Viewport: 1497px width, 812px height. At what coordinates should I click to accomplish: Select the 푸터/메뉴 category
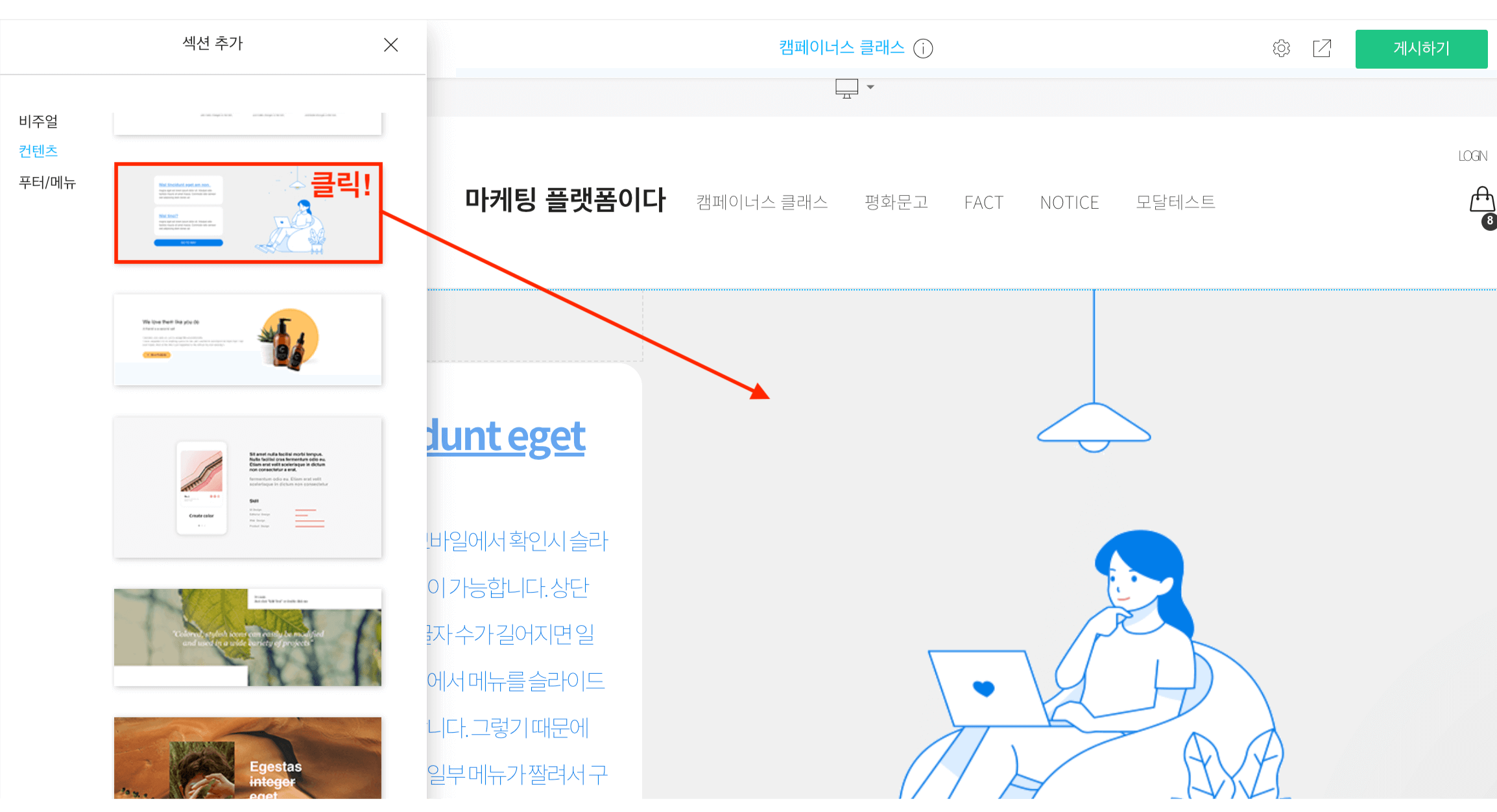[x=47, y=182]
